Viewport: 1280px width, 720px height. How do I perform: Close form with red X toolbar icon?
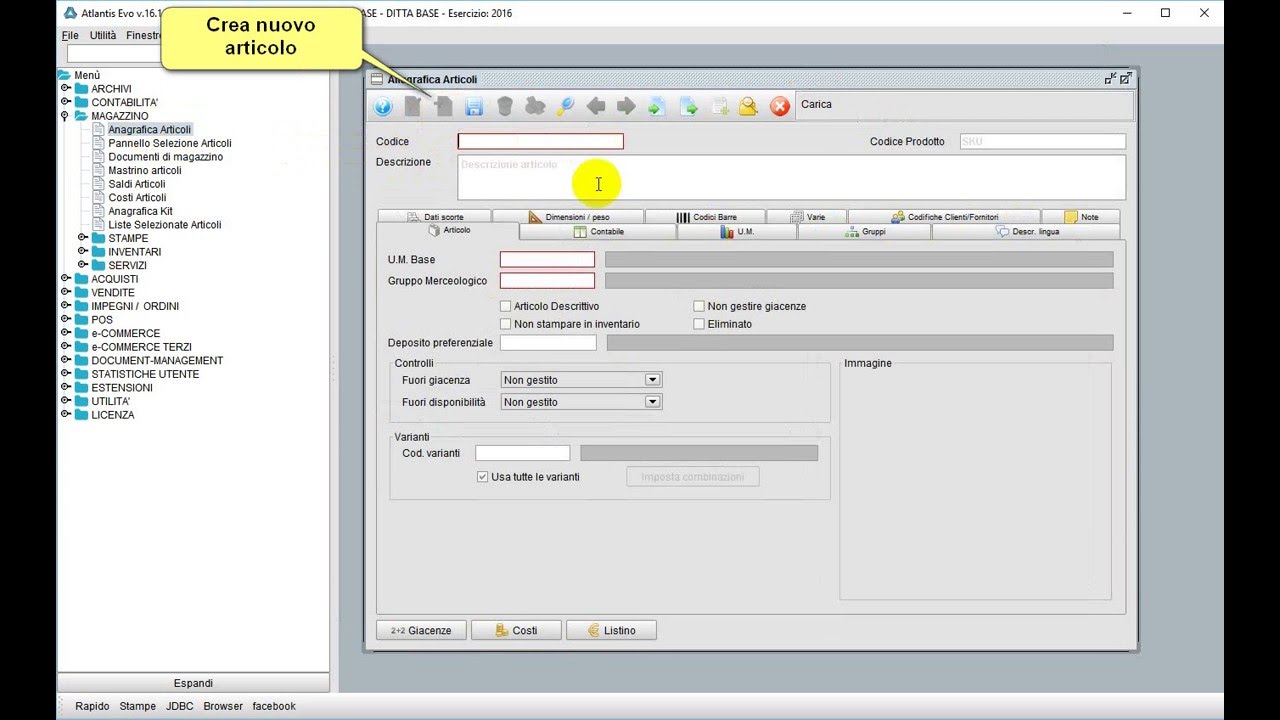point(780,106)
